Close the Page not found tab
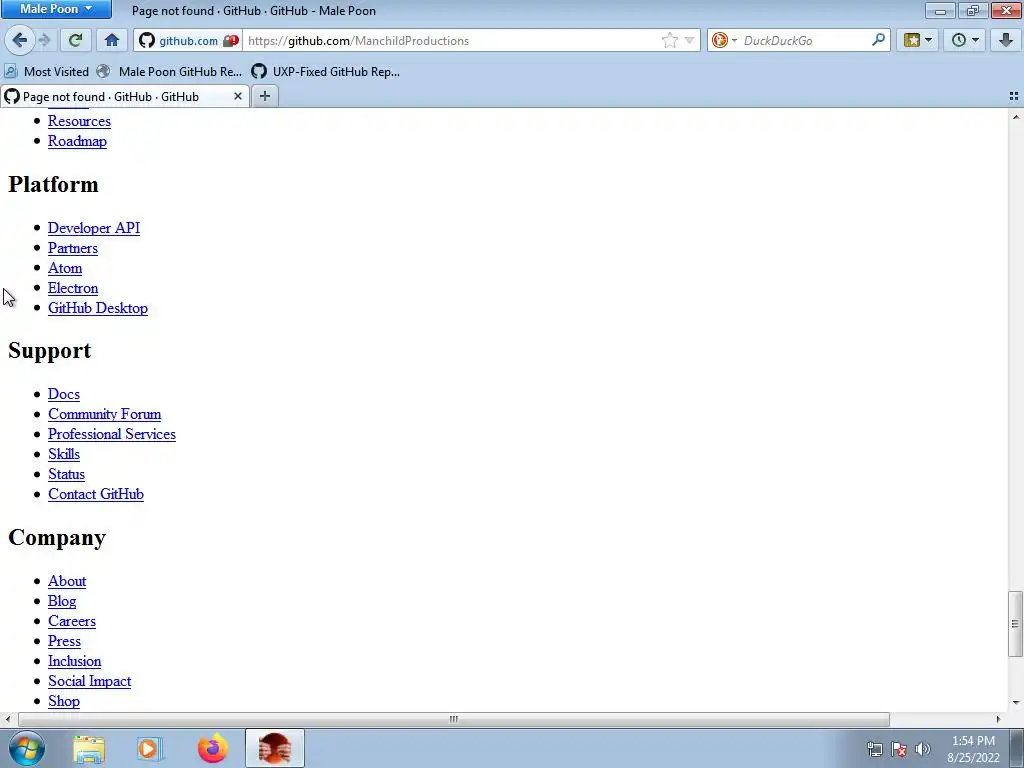This screenshot has height=768, width=1024. click(238, 96)
